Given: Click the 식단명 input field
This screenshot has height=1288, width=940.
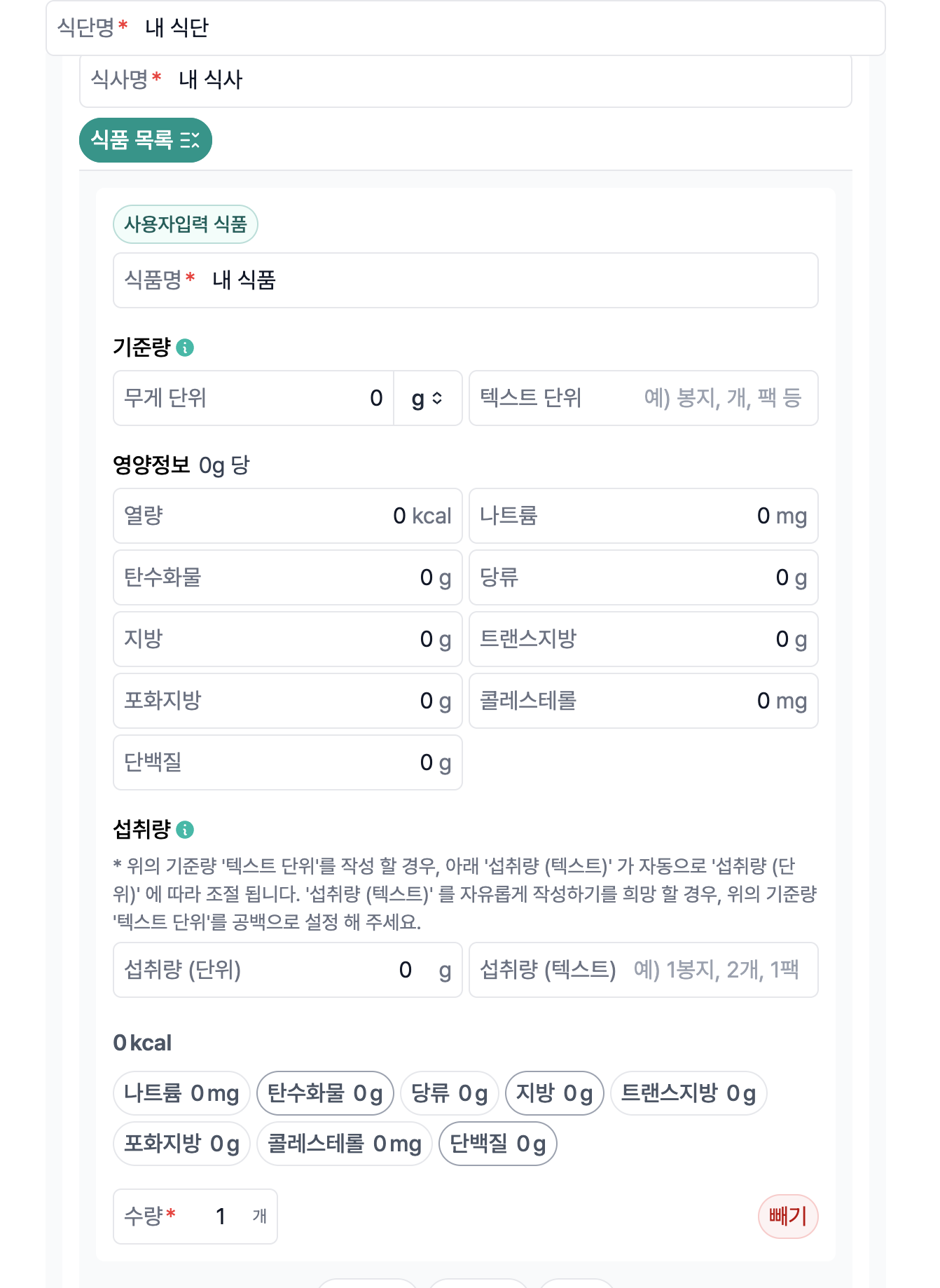Looking at the screenshot, I should [x=490, y=28].
